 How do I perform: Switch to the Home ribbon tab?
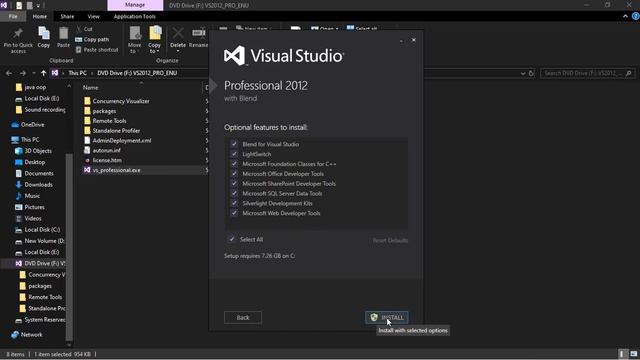point(40,16)
